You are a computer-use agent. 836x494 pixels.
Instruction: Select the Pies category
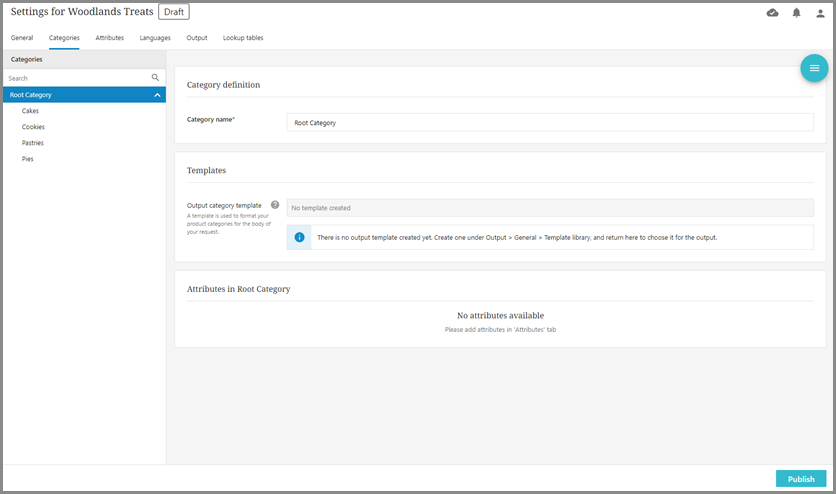(28, 159)
